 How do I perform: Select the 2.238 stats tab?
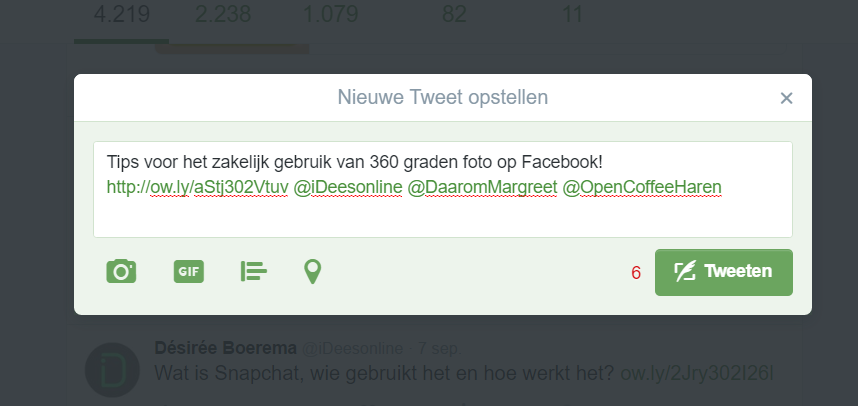pyautogui.click(x=223, y=15)
